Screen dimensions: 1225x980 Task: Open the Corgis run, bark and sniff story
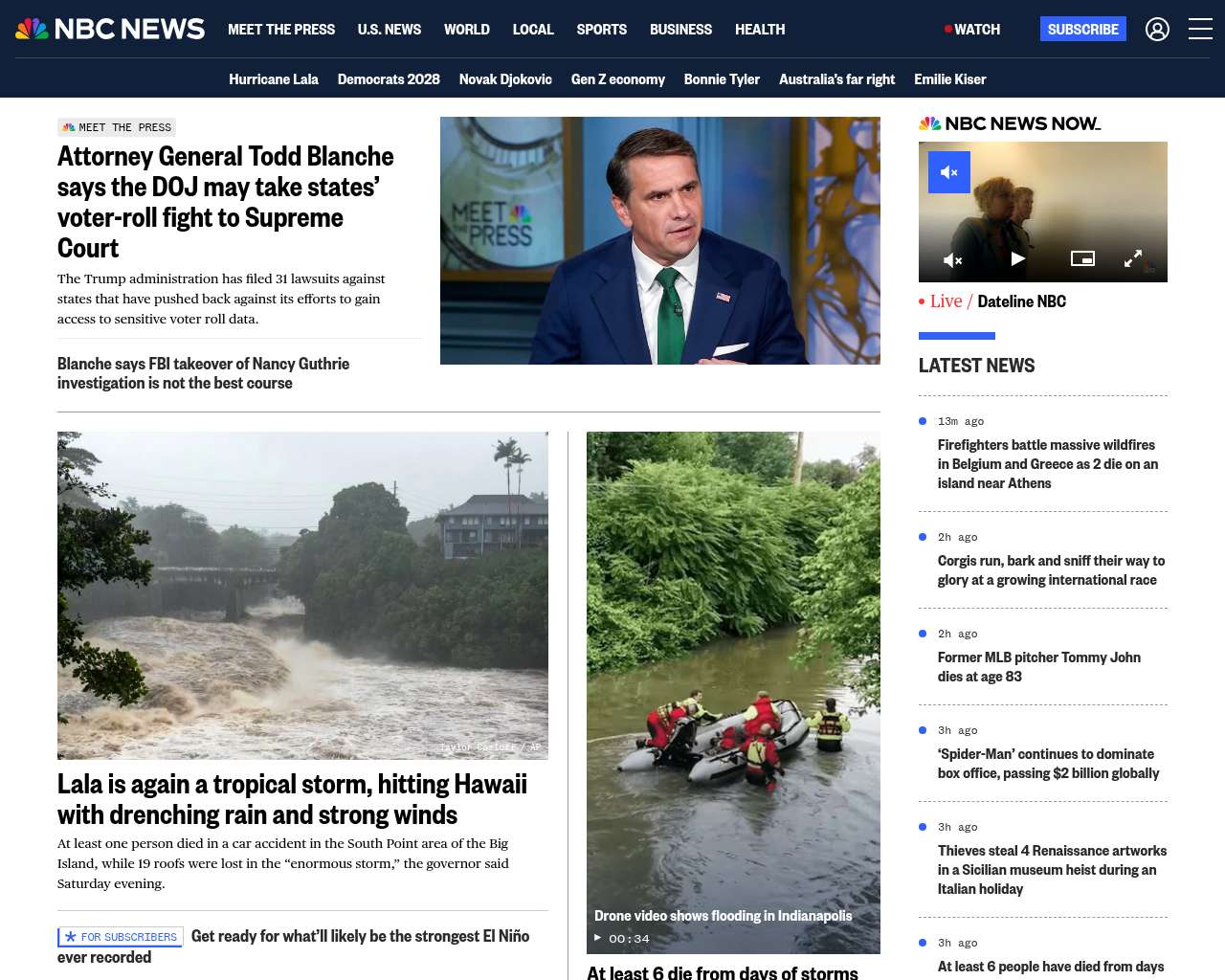pos(1051,570)
